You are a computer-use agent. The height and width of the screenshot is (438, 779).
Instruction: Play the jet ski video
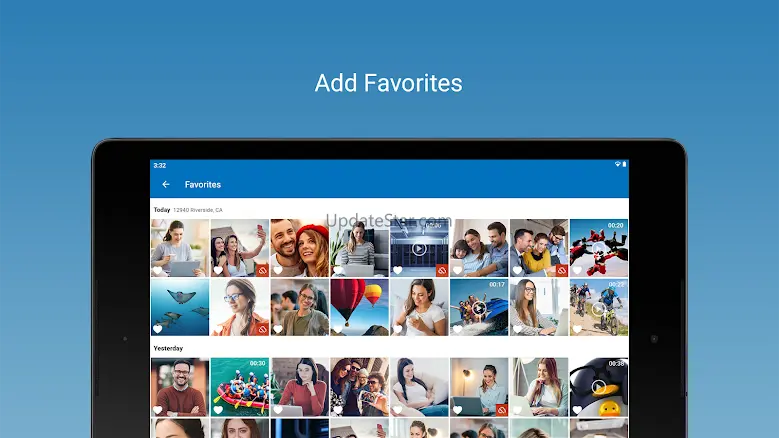coord(479,308)
